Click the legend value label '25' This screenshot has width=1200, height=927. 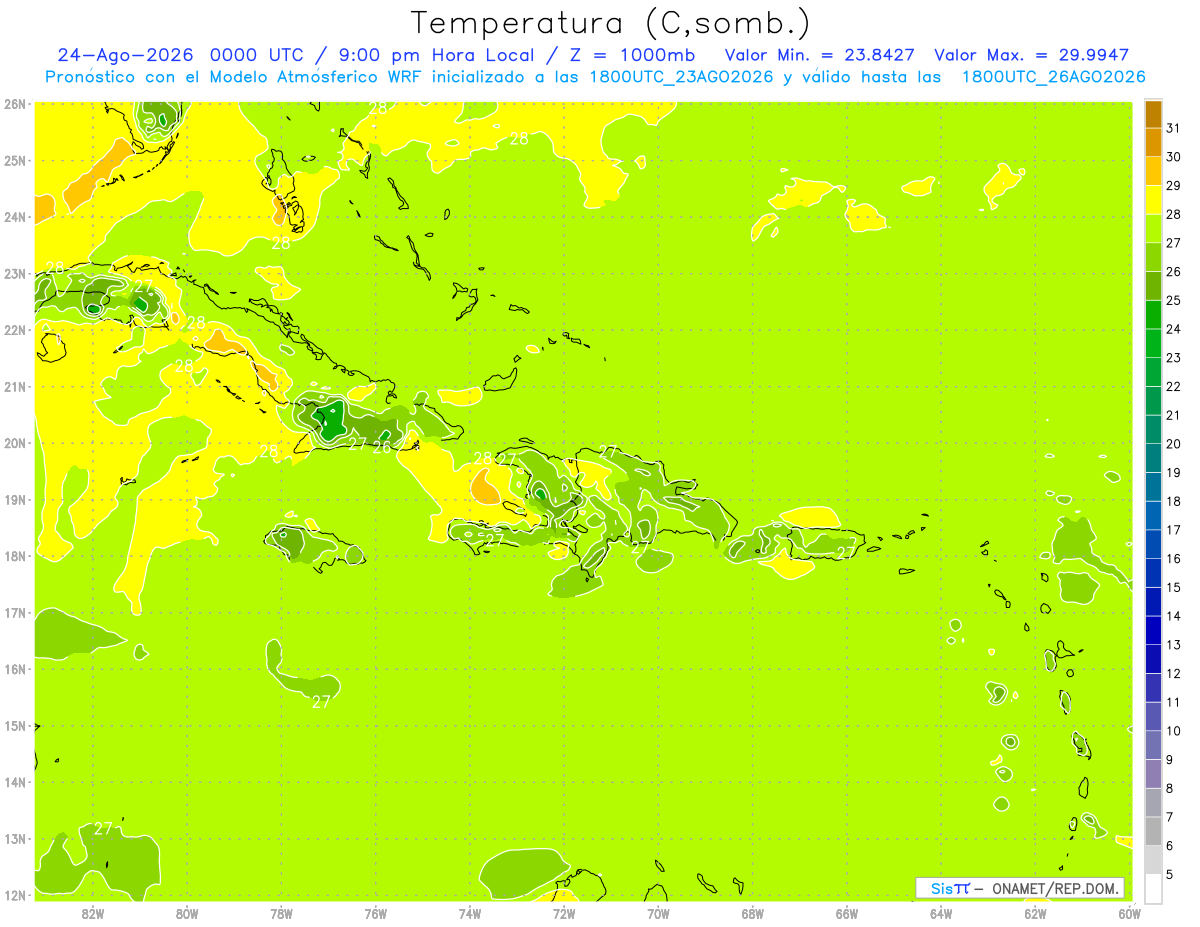[x=1174, y=300]
